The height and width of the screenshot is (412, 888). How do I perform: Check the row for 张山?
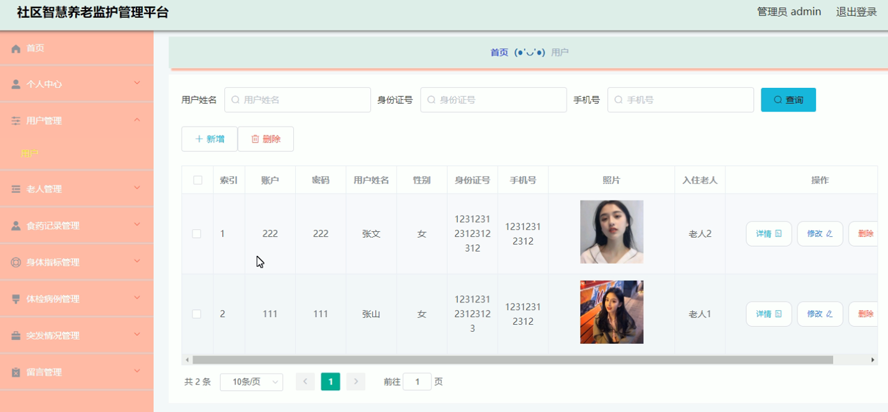pyautogui.click(x=197, y=314)
